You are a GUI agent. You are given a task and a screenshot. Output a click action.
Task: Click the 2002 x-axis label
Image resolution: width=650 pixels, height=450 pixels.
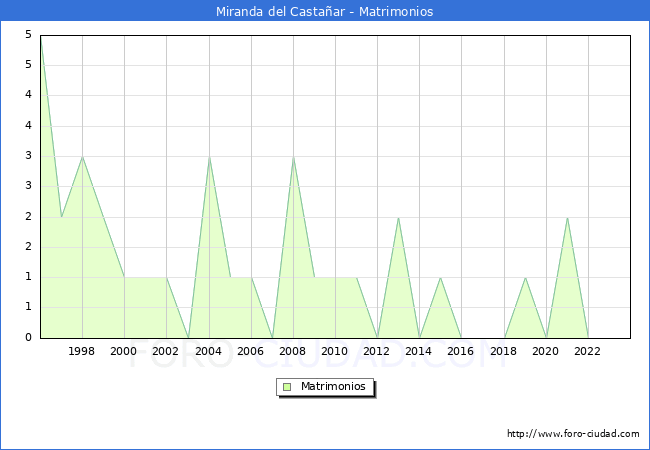click(x=165, y=351)
